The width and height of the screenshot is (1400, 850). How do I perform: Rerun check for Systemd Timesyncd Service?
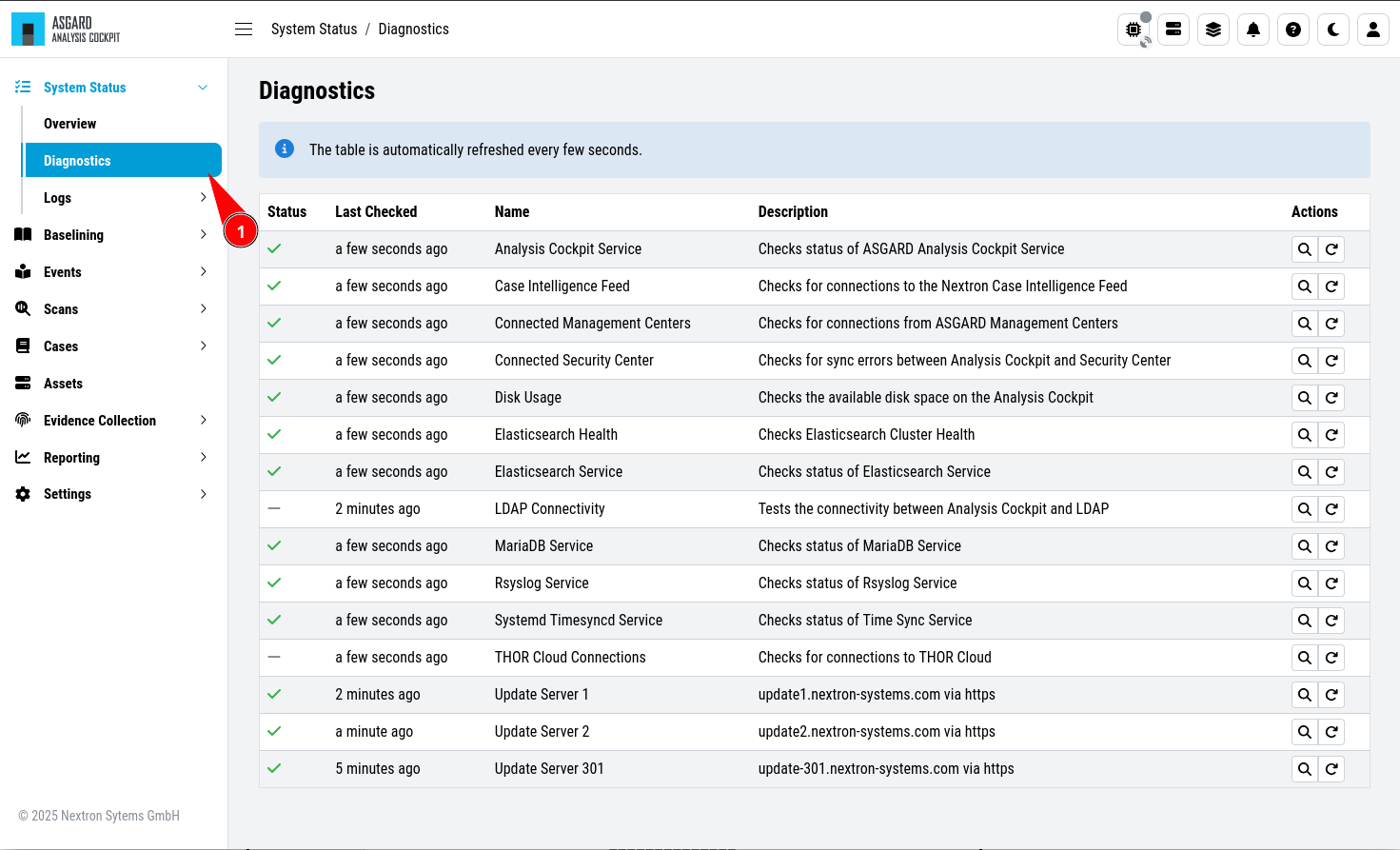1331,621
